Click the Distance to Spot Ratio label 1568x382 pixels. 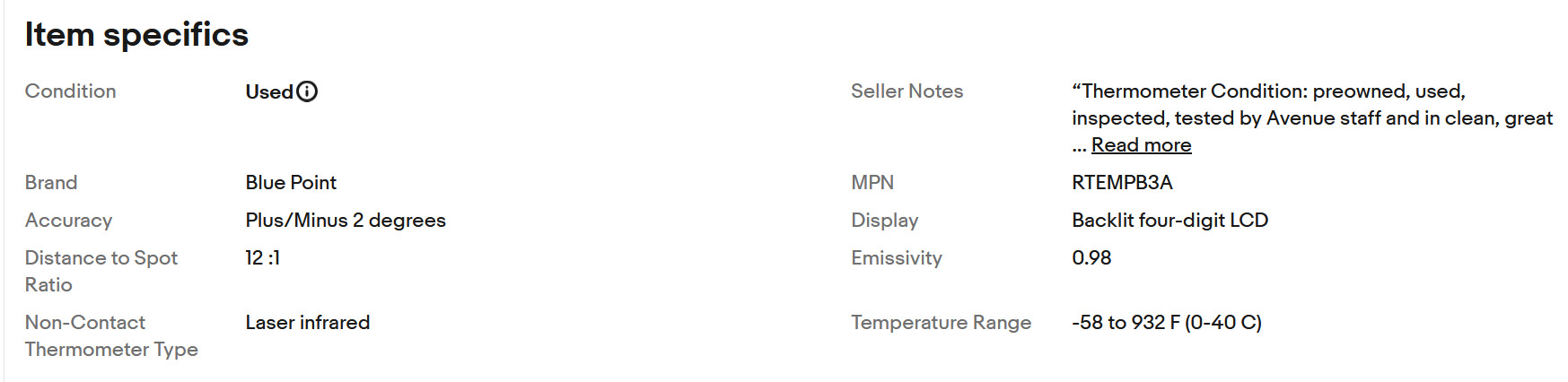(101, 272)
